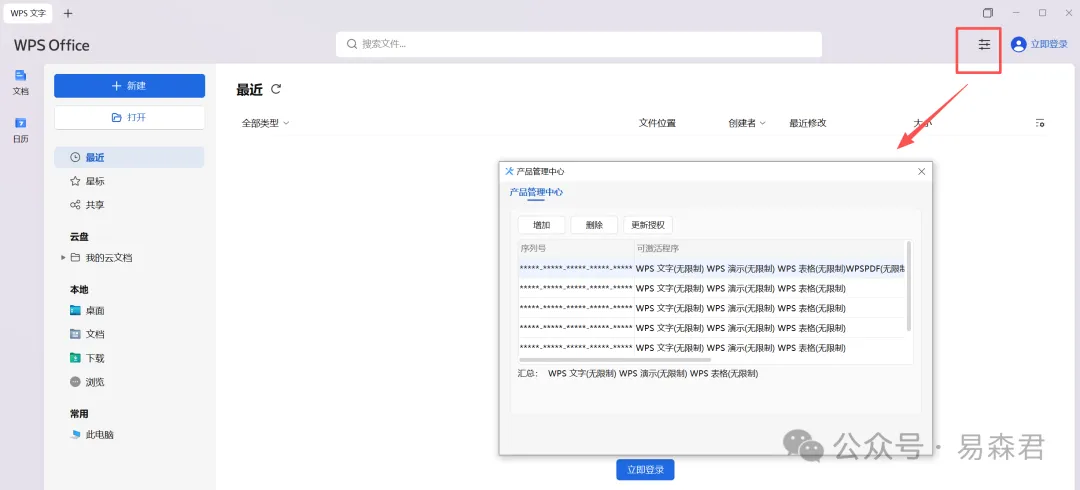Sort by Last Modified column
Image resolution: width=1080 pixels, height=490 pixels.
click(x=807, y=123)
